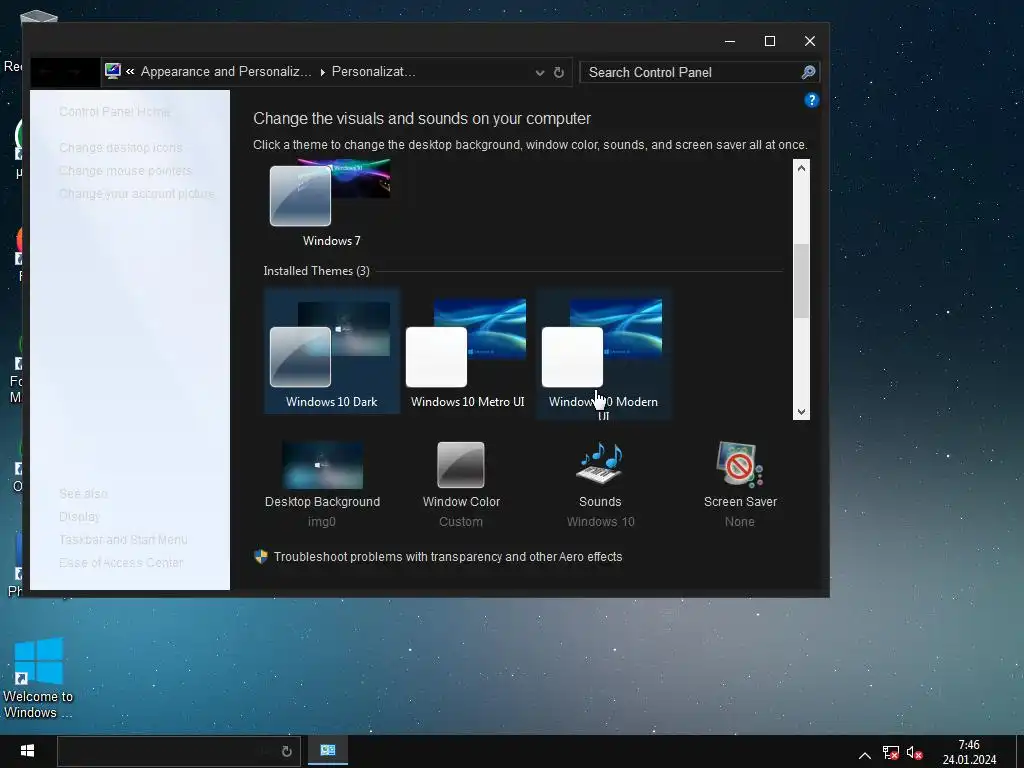Screen dimensions: 1024x768
Task: Open Ease of Access Center link
Action: [121, 562]
